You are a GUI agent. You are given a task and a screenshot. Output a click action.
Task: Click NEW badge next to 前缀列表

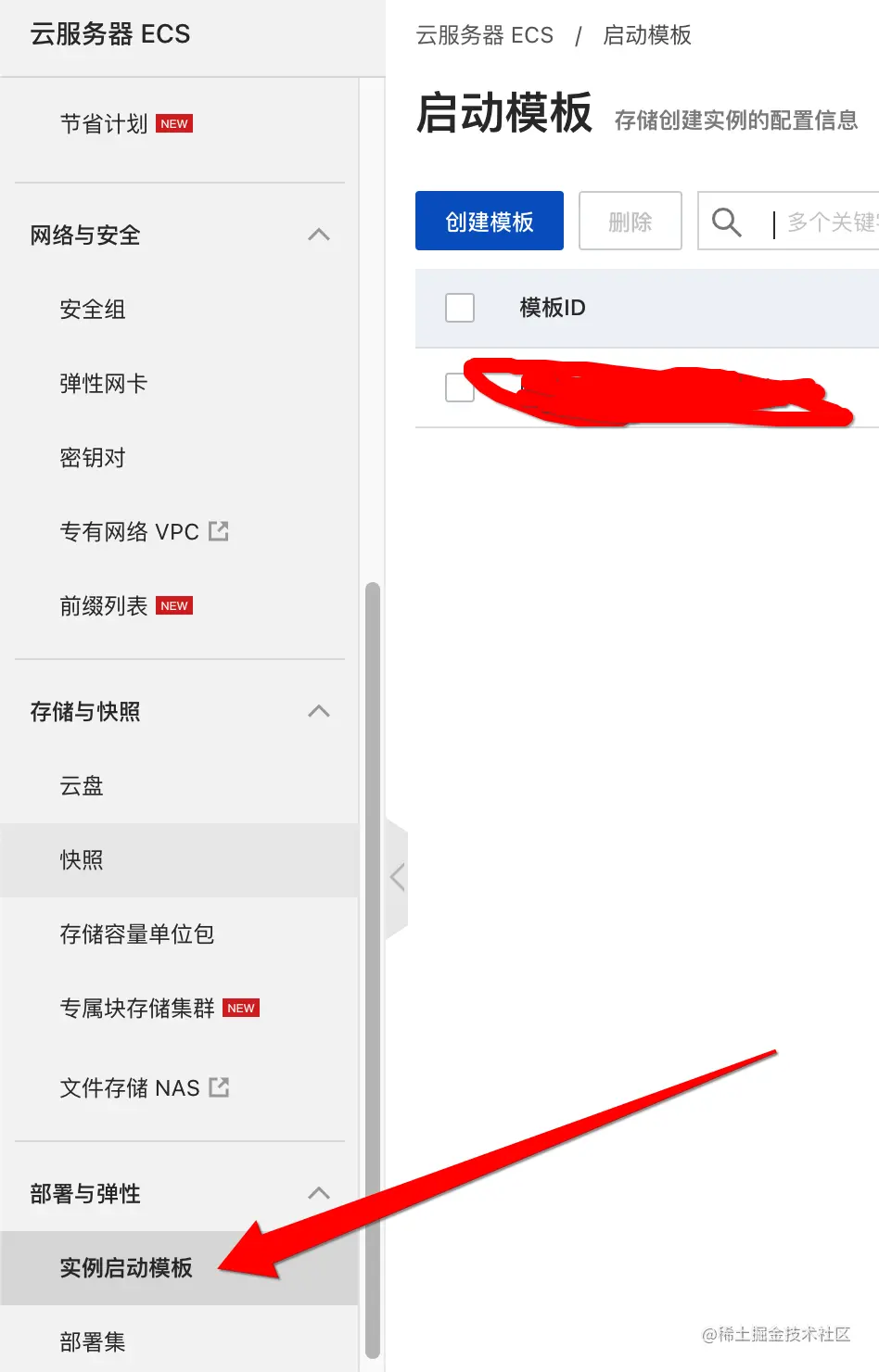tap(174, 605)
